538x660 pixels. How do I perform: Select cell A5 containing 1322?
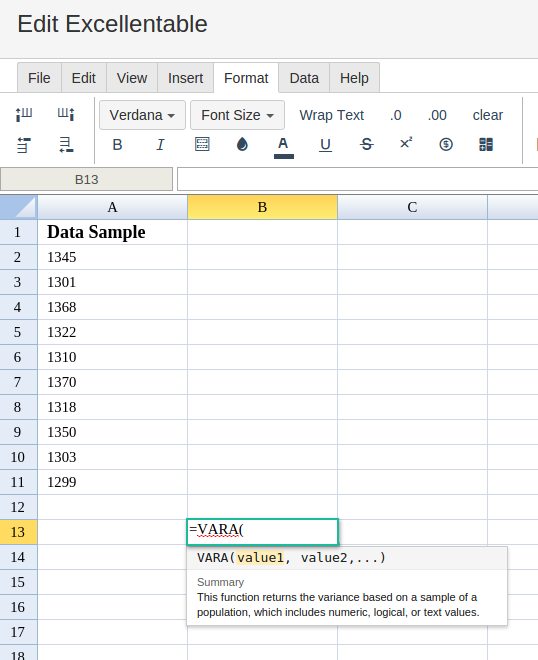pos(112,332)
